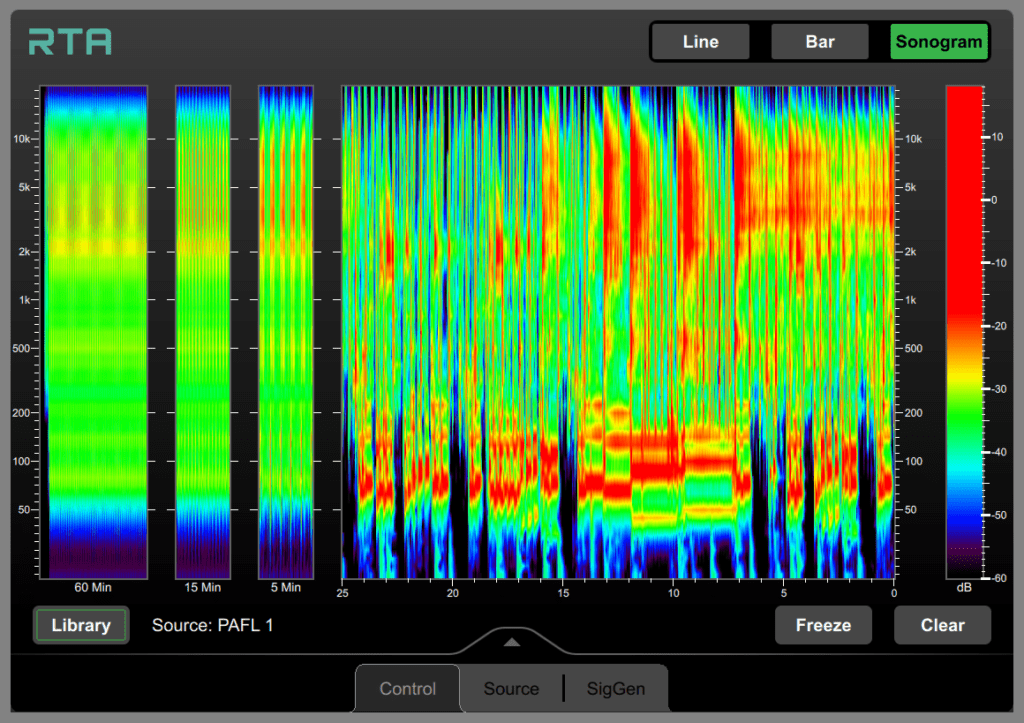Select the 60 Min sonogram history strip
1024x723 pixels.
tap(94, 330)
